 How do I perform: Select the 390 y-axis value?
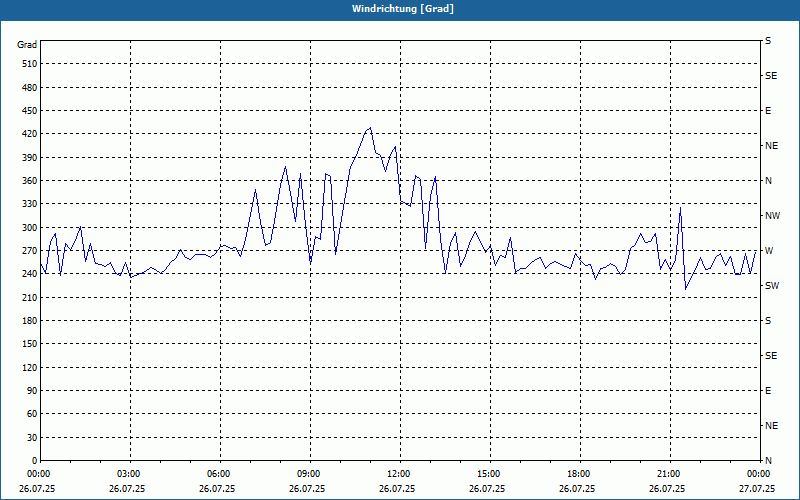pos(30,157)
